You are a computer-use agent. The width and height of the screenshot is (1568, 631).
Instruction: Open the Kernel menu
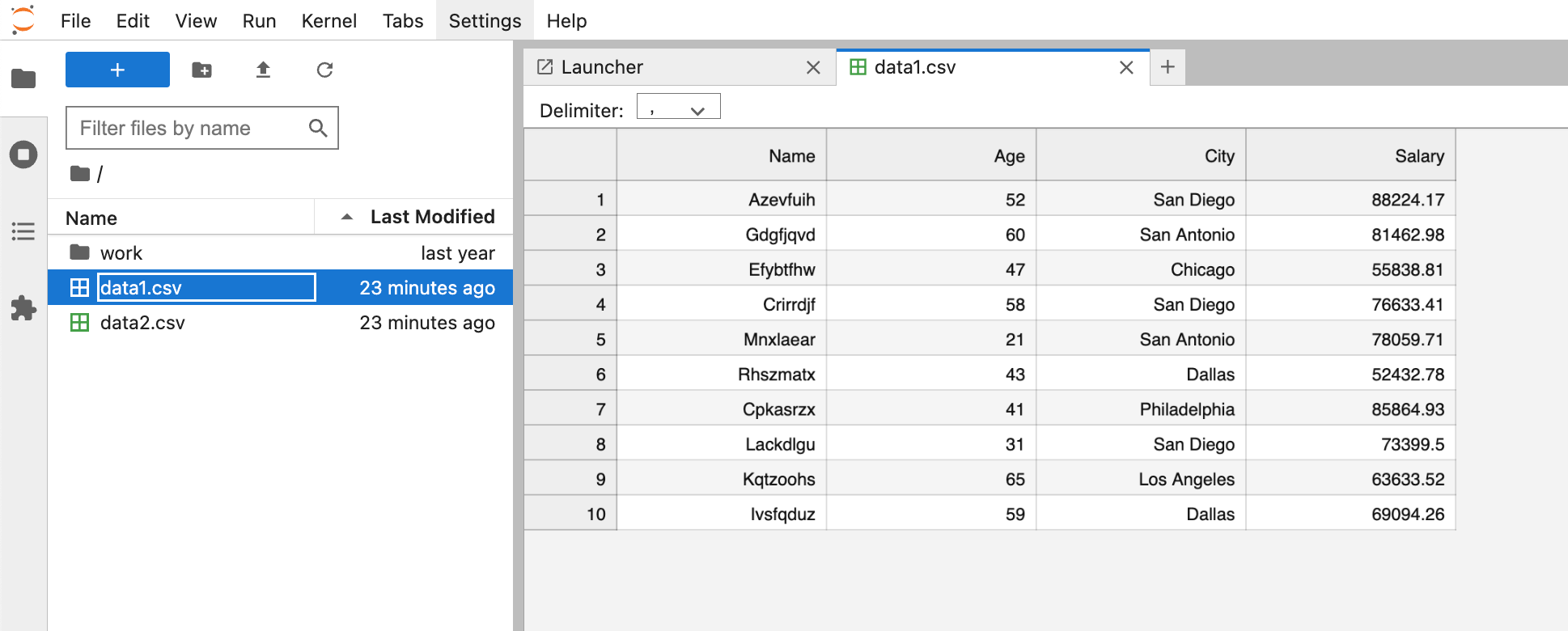(328, 21)
